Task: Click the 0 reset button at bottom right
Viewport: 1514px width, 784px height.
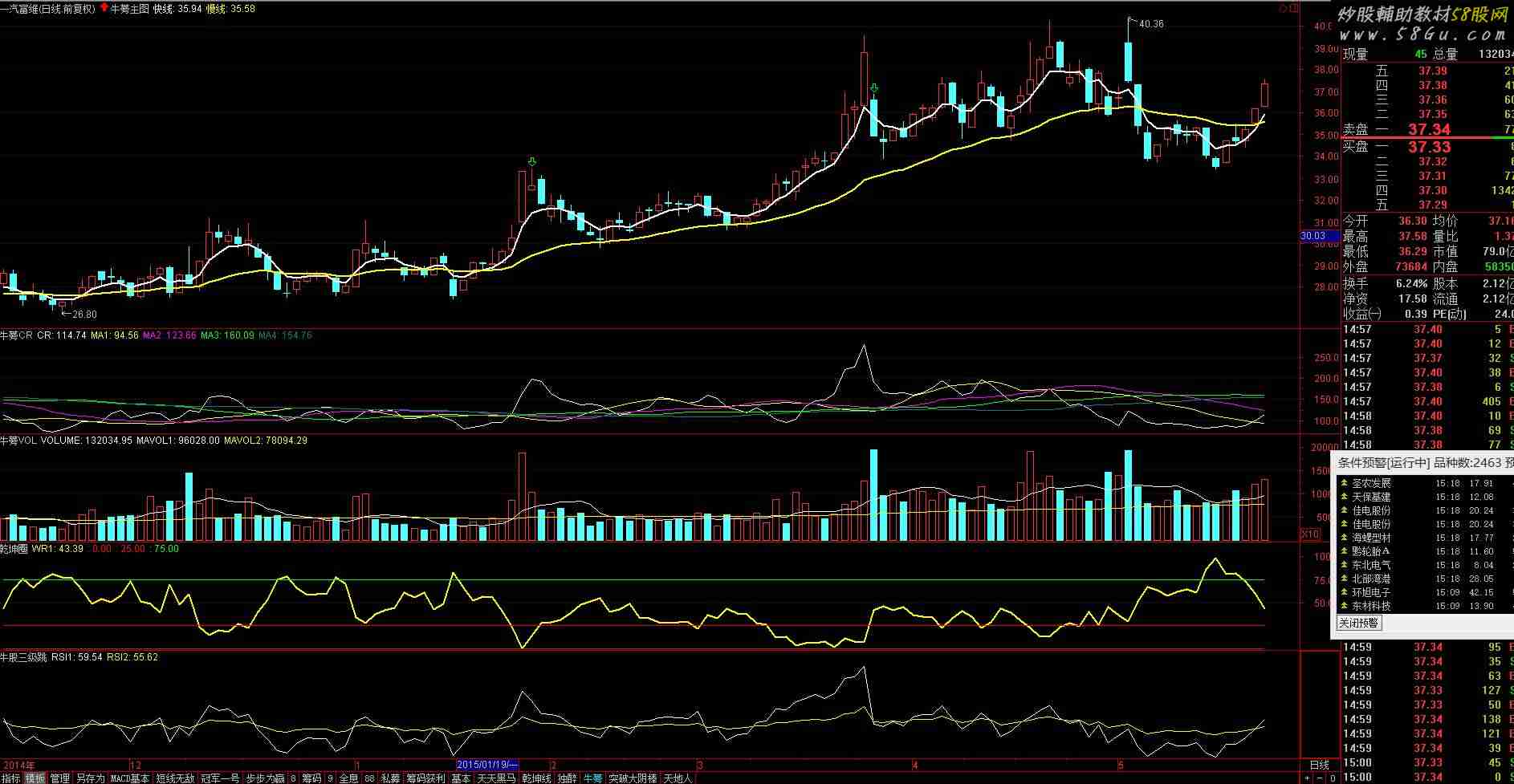Action: [x=1333, y=778]
